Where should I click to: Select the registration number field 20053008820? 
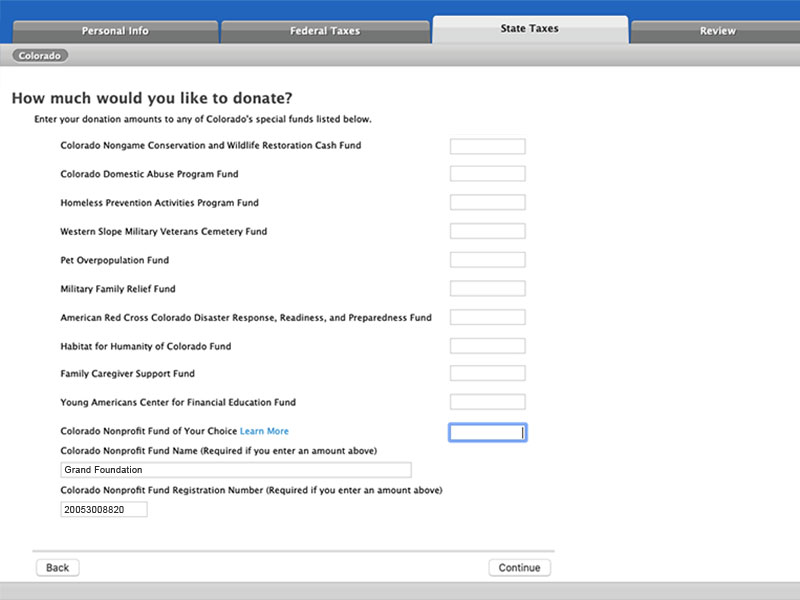(x=103, y=510)
